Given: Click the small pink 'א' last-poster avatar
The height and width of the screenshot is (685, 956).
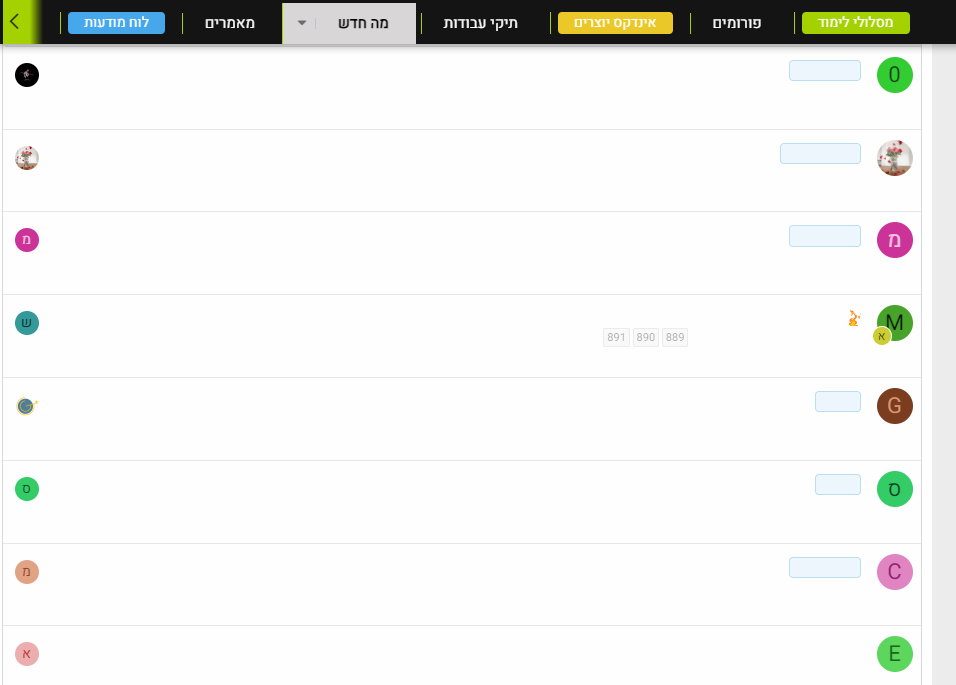Looking at the screenshot, I should (27, 654).
